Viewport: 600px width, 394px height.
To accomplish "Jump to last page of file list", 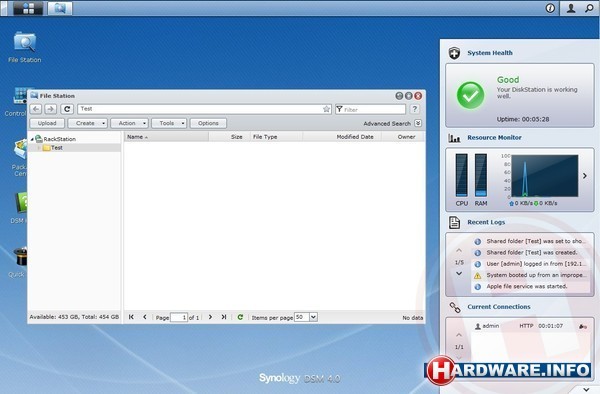I will click(224, 317).
